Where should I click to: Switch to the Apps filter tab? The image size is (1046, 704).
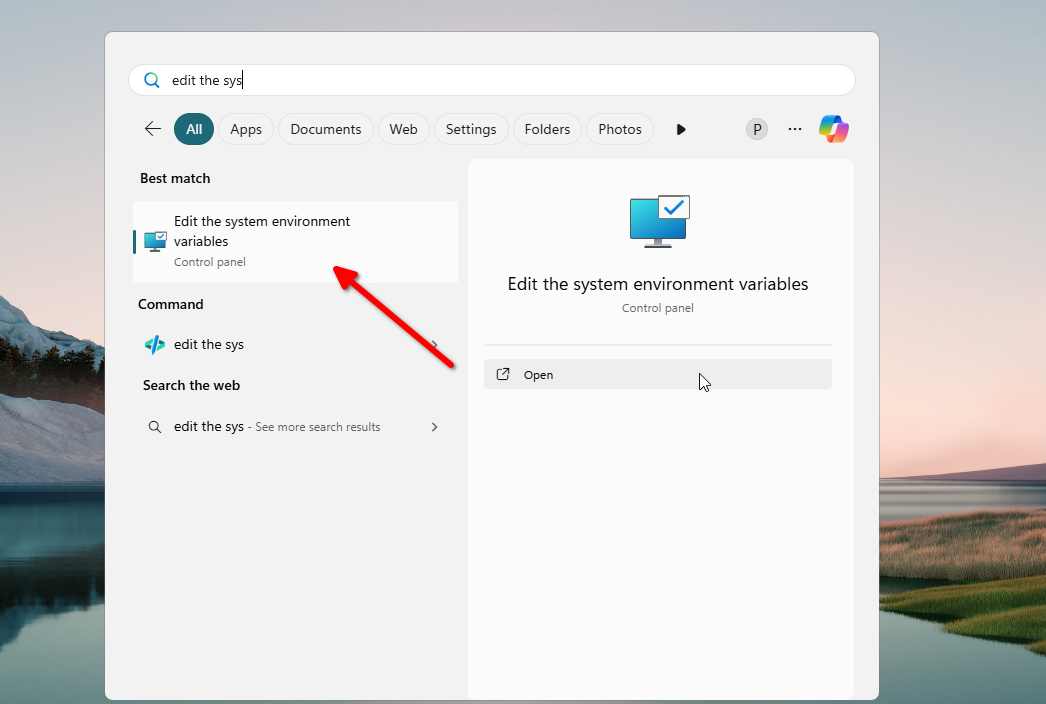246,129
